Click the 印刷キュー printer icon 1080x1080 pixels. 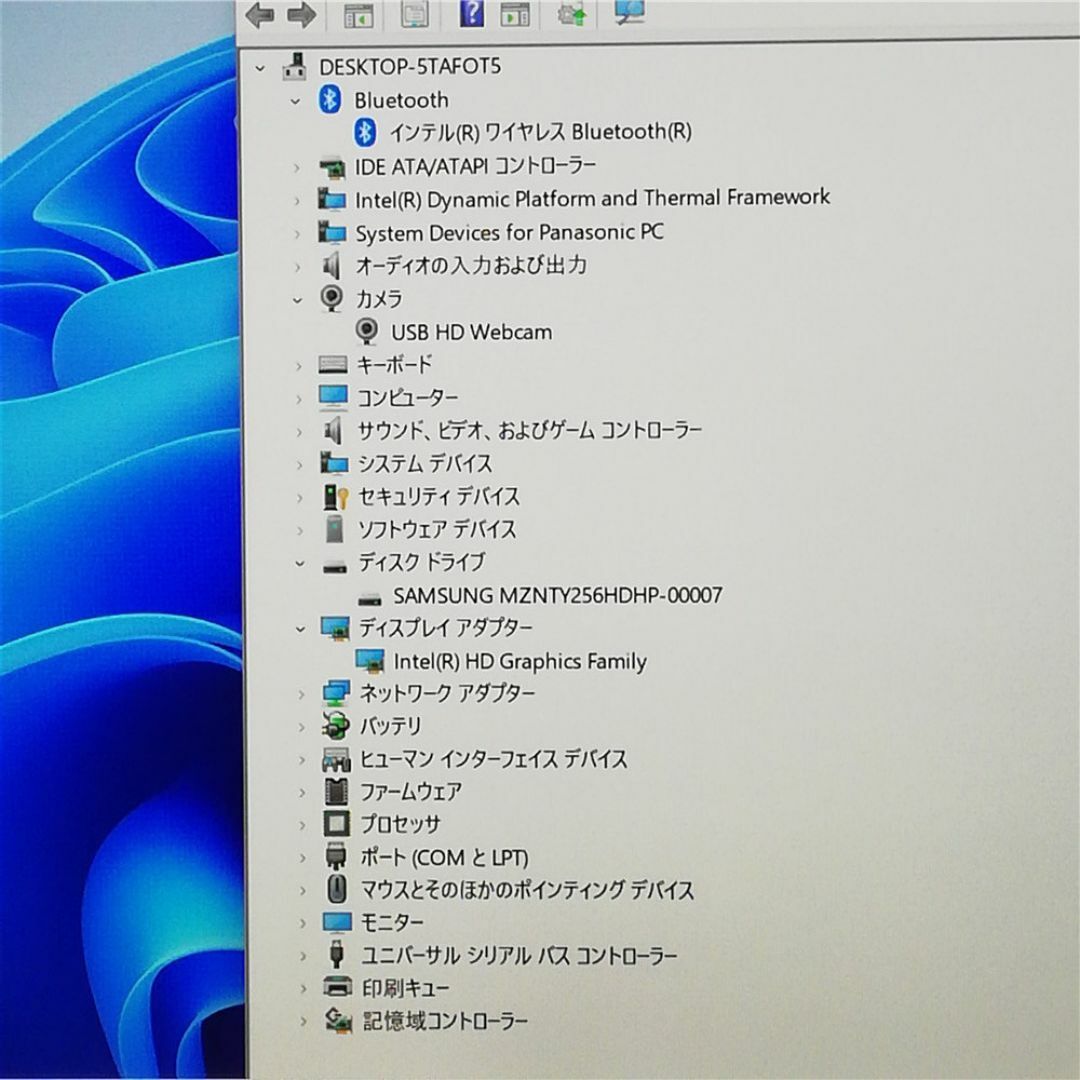tap(338, 988)
